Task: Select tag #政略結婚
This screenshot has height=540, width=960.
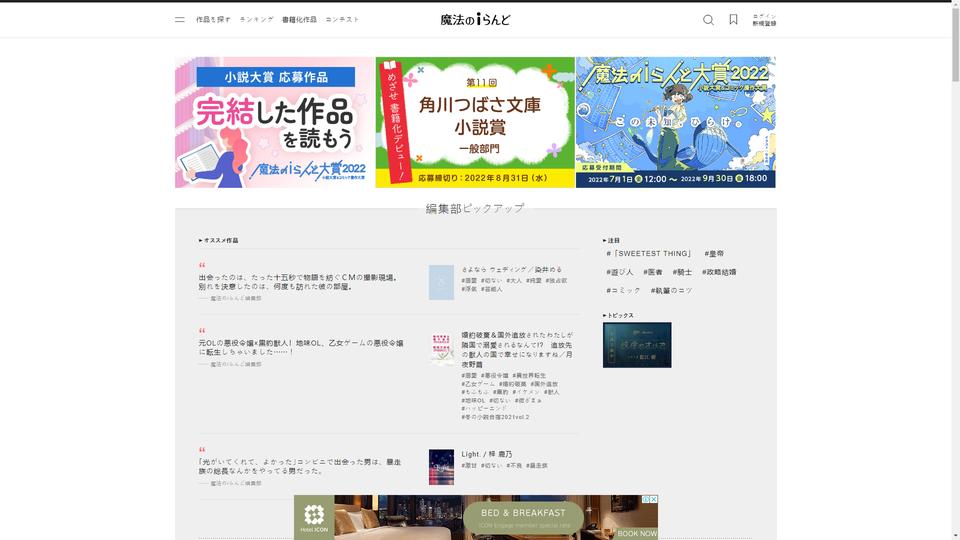Action: [719, 272]
